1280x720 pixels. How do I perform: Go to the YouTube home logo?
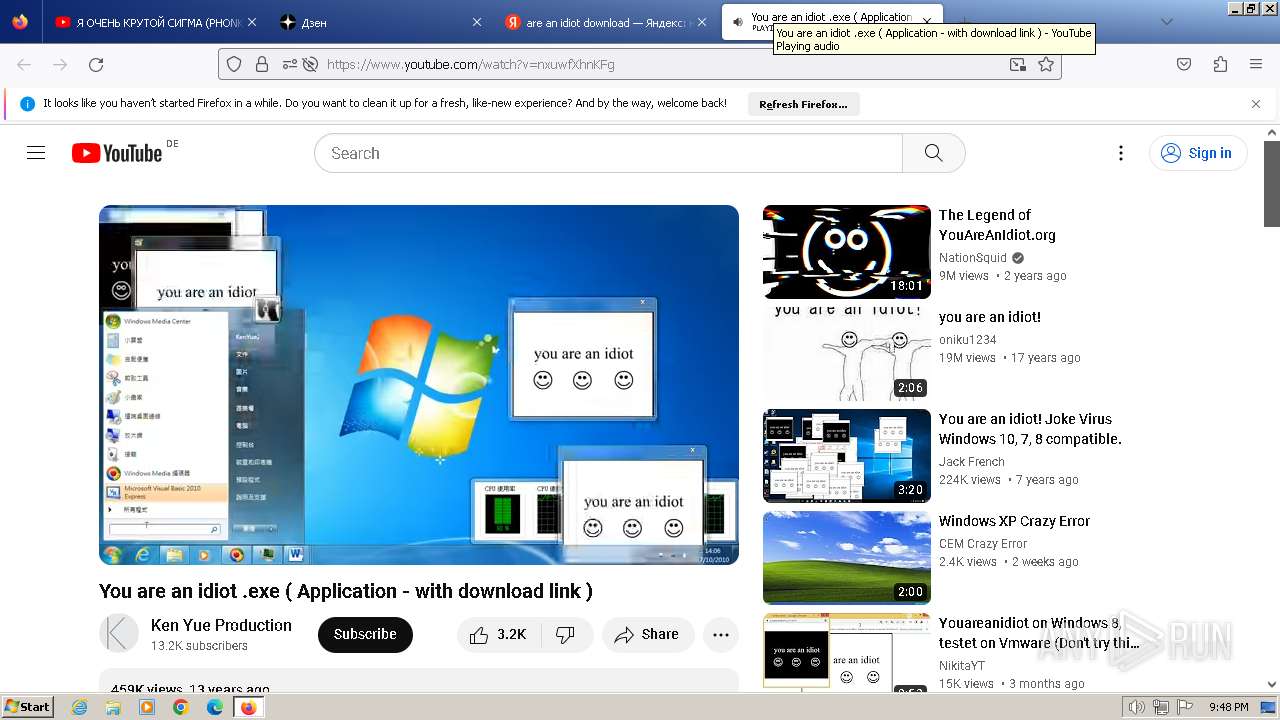pyautogui.click(x=117, y=153)
